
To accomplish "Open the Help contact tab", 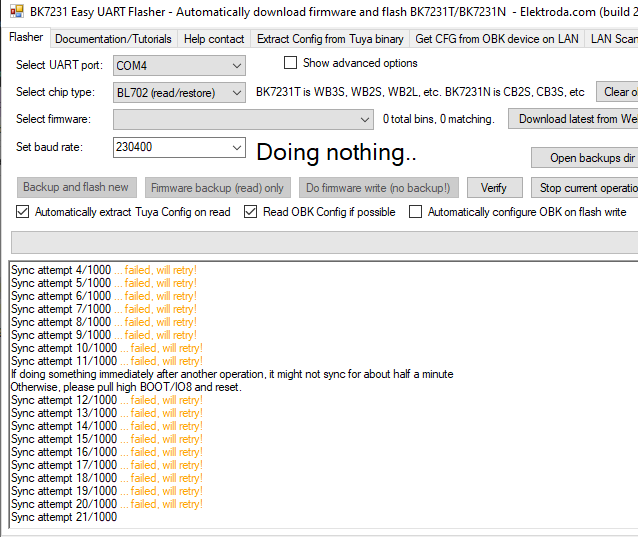I will pos(214,39).
